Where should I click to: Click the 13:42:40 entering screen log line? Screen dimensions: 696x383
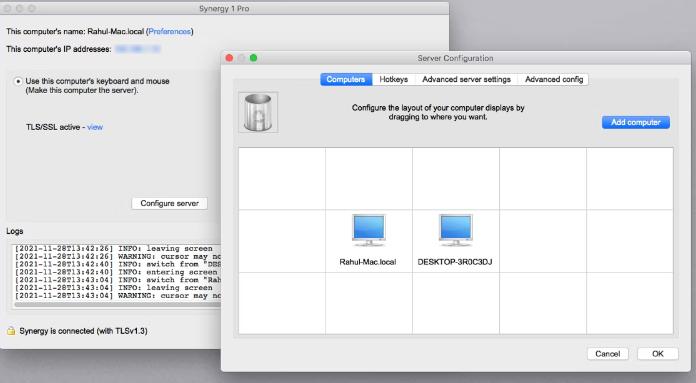pos(116,272)
